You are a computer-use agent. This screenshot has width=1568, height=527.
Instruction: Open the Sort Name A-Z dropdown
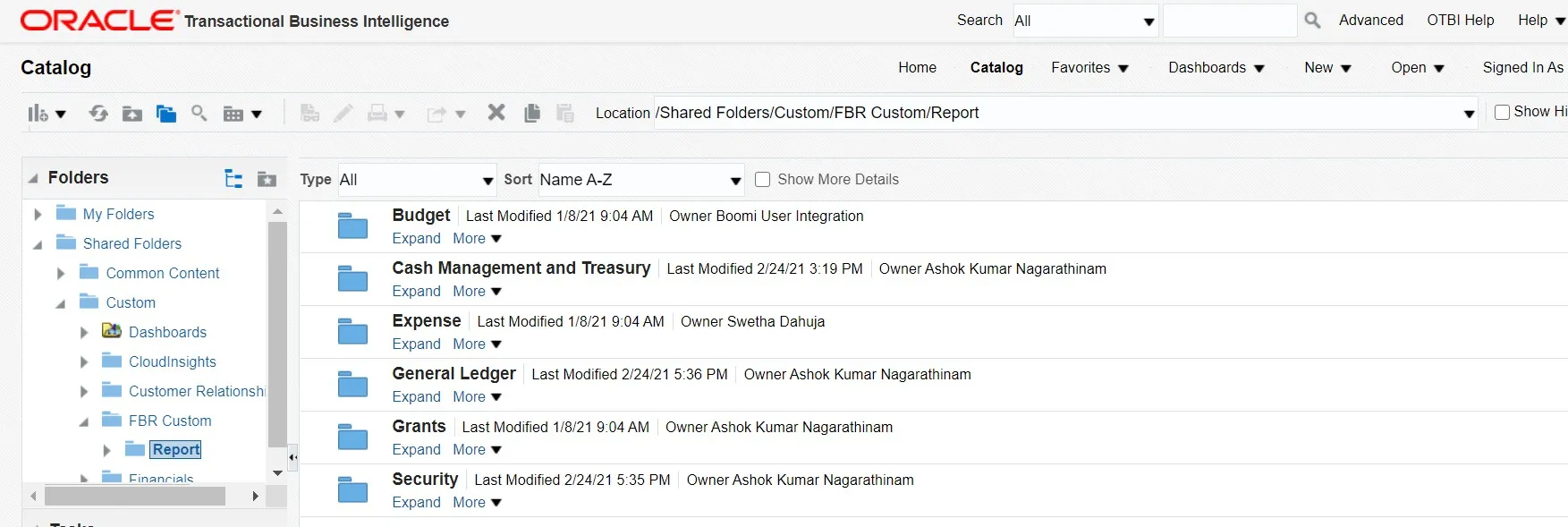point(641,180)
